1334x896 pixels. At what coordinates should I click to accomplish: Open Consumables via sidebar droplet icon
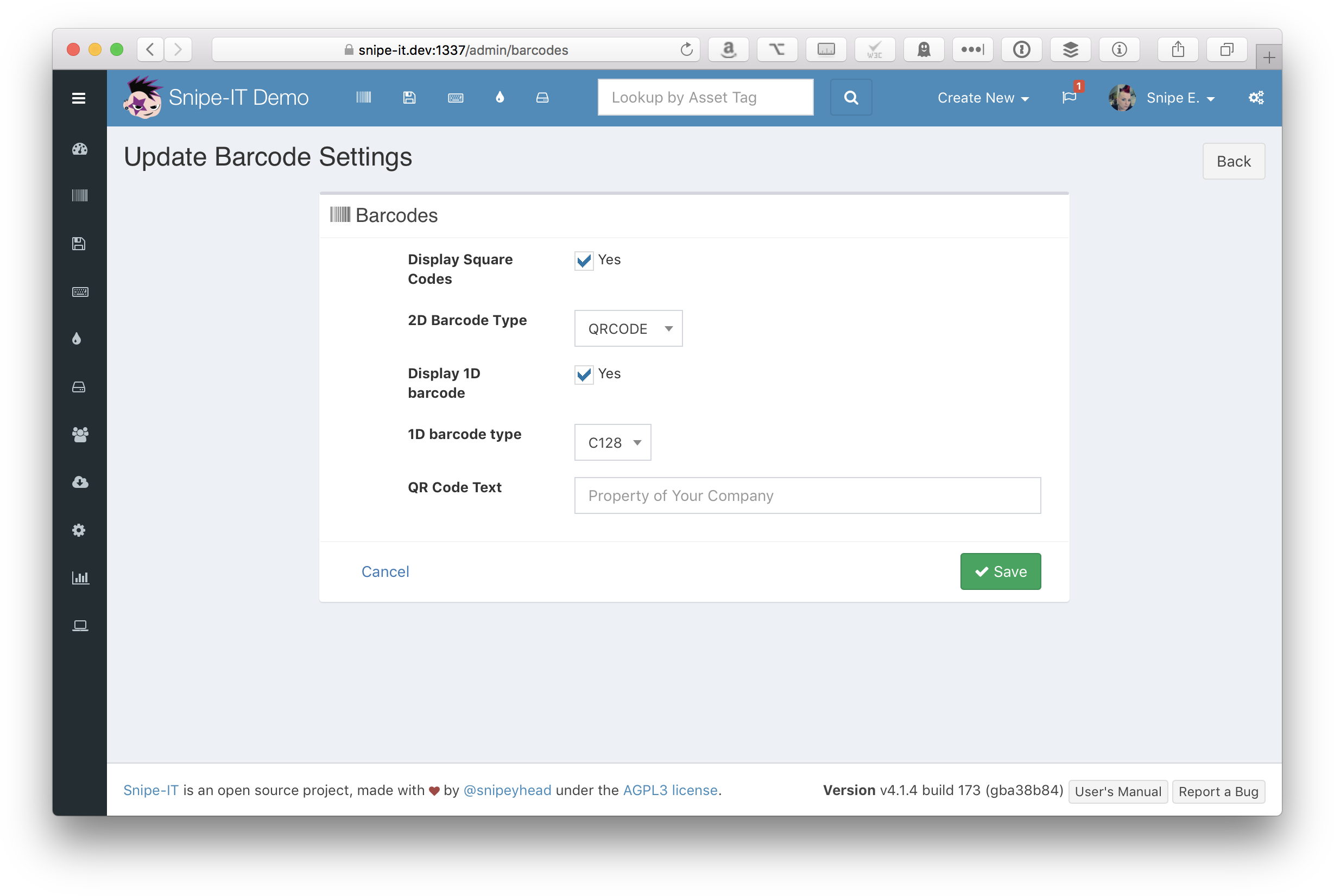(x=77, y=339)
